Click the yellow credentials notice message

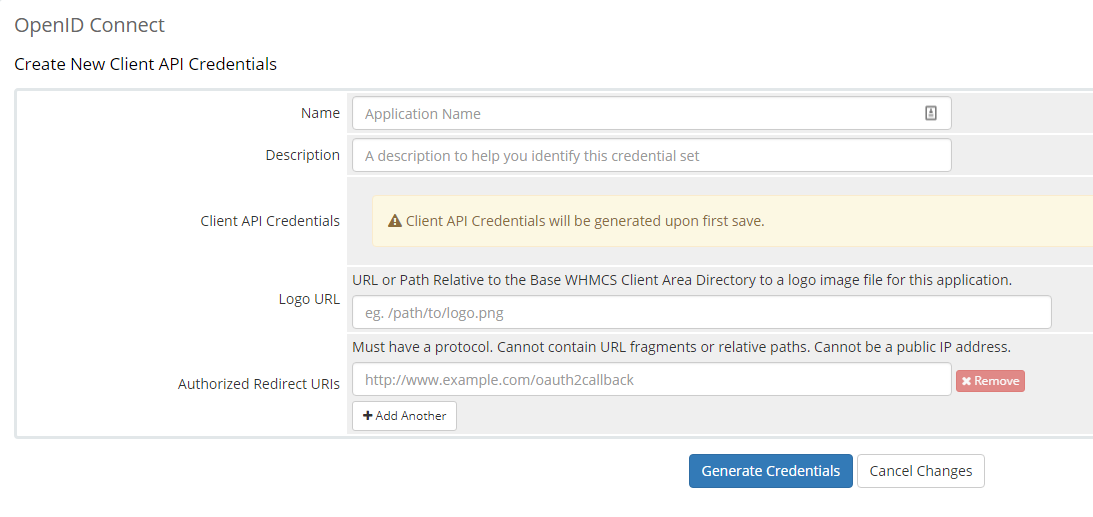pos(732,221)
